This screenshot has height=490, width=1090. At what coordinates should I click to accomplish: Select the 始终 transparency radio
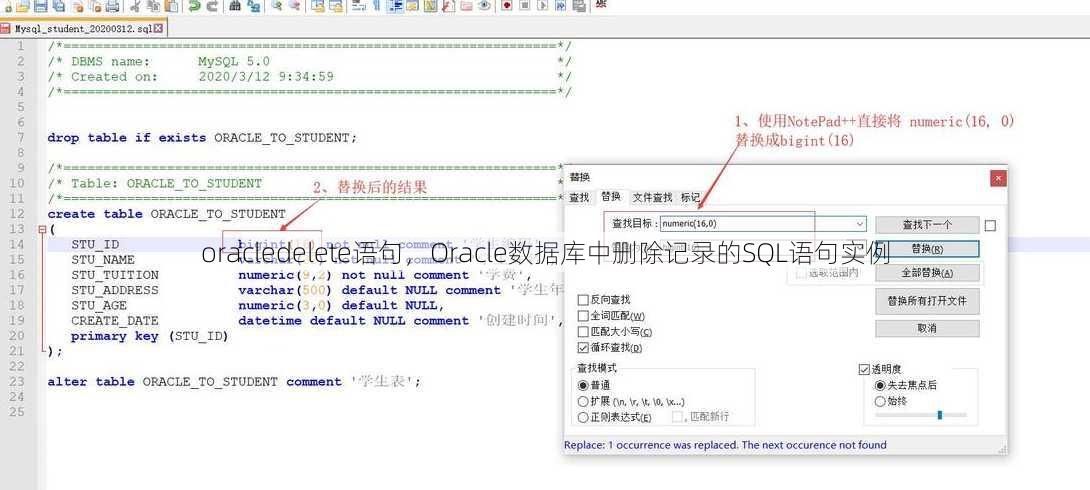tap(880, 401)
